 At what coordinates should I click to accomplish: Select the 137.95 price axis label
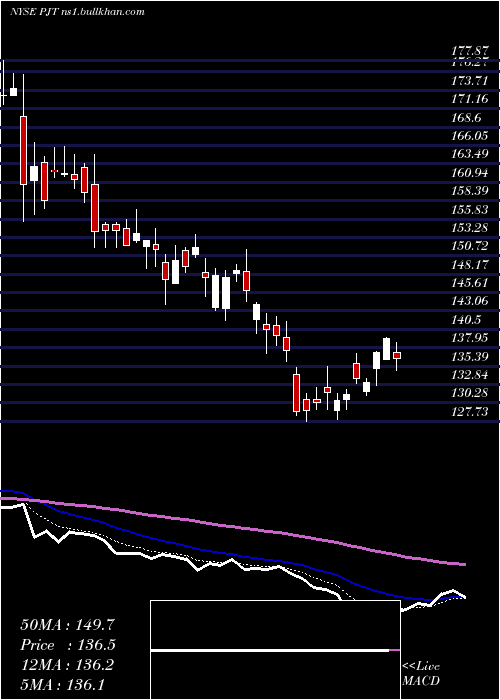coord(469,338)
